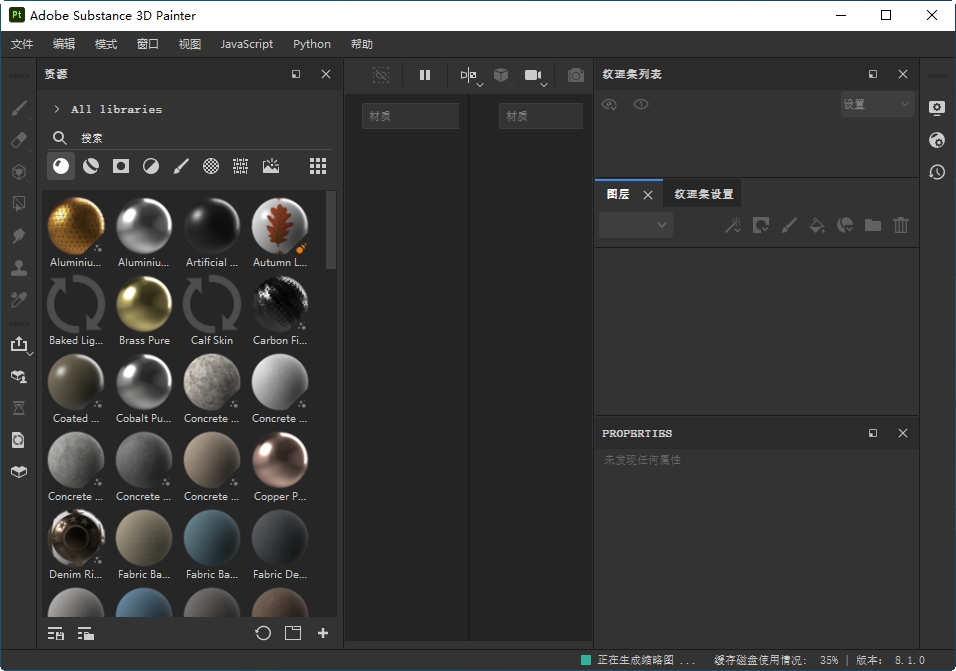Open the blending mode dropdown in layers panel
The height and width of the screenshot is (671, 956).
[636, 225]
